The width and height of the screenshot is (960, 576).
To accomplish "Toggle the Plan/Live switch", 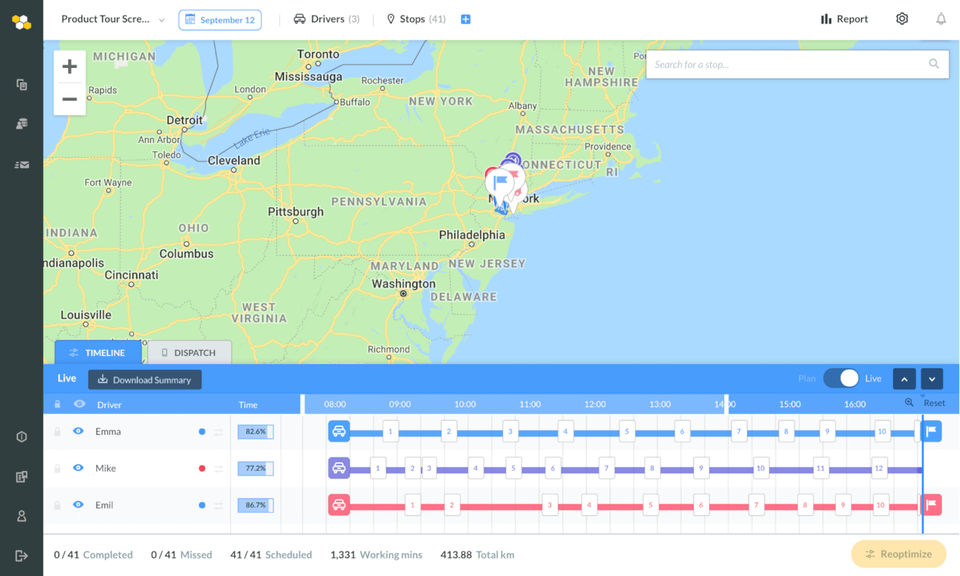I will point(841,378).
